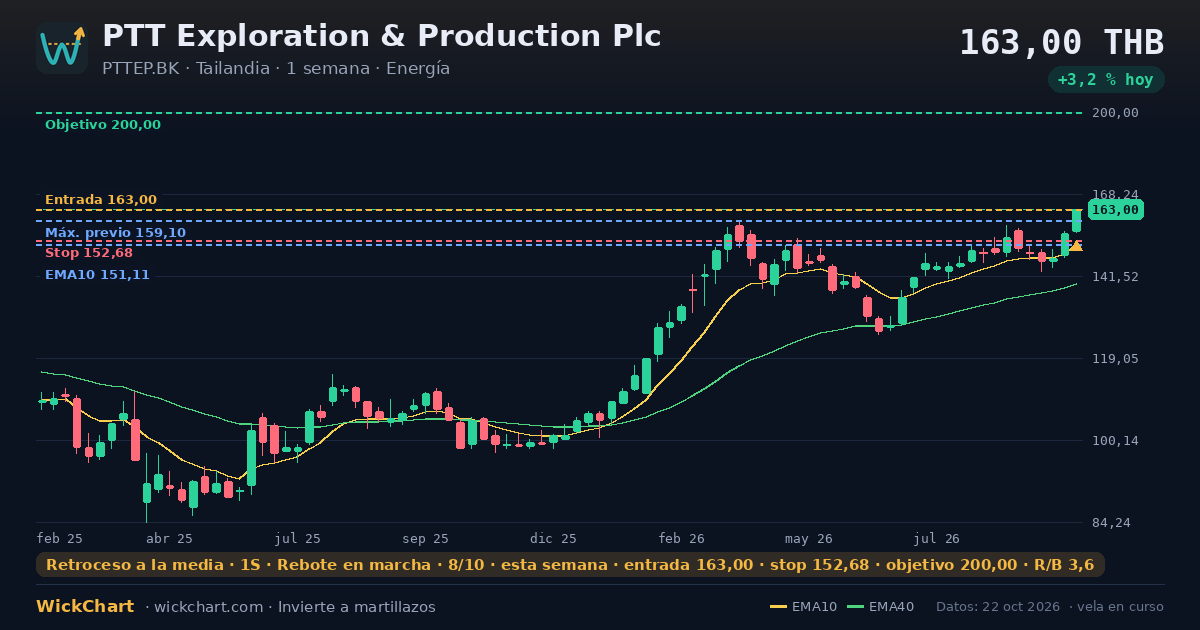Screen dimensions: 1200x630
Task: Click the may 26 date label
Action: point(810,539)
